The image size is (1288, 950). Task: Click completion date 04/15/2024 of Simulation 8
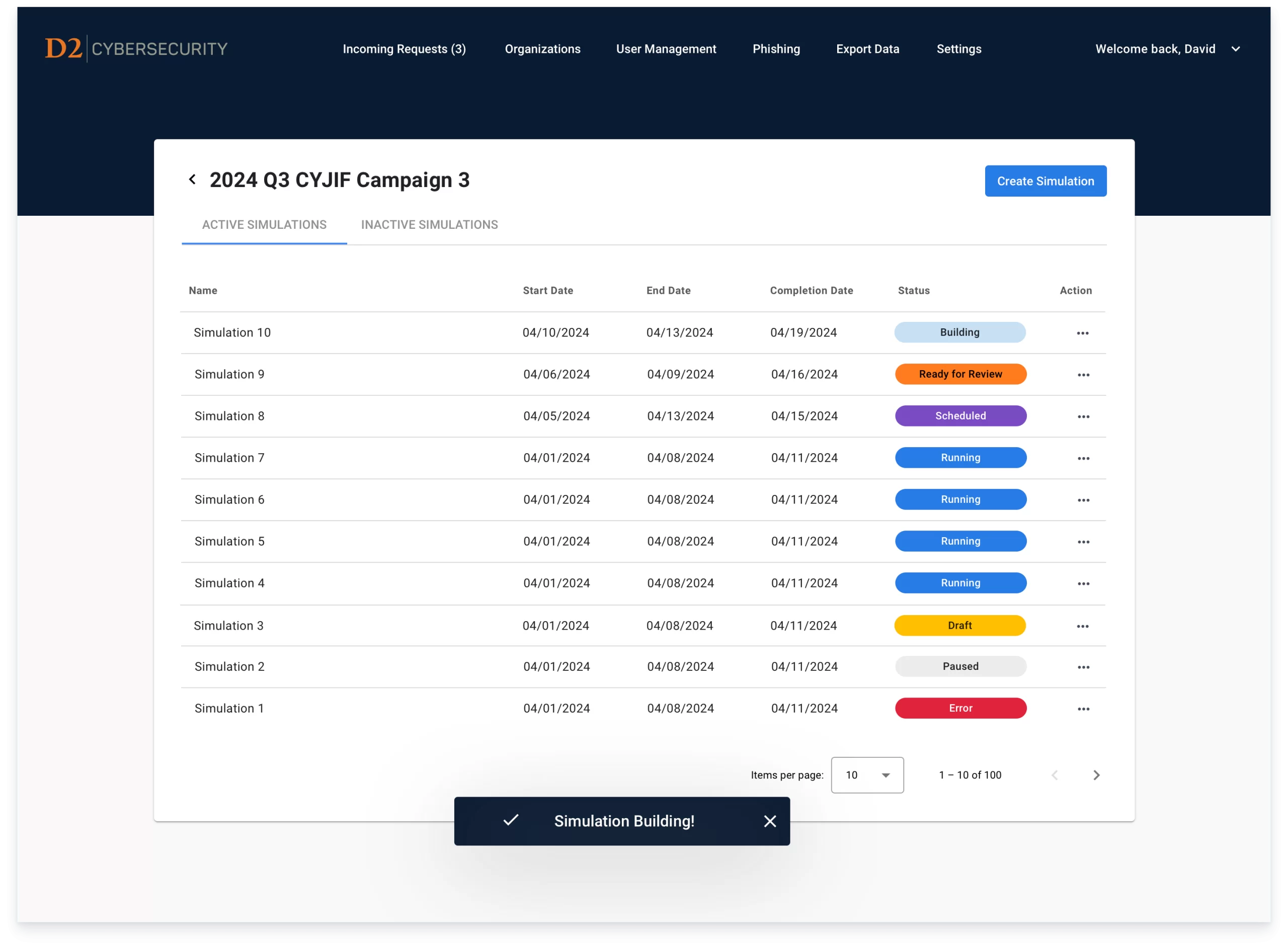tap(804, 416)
